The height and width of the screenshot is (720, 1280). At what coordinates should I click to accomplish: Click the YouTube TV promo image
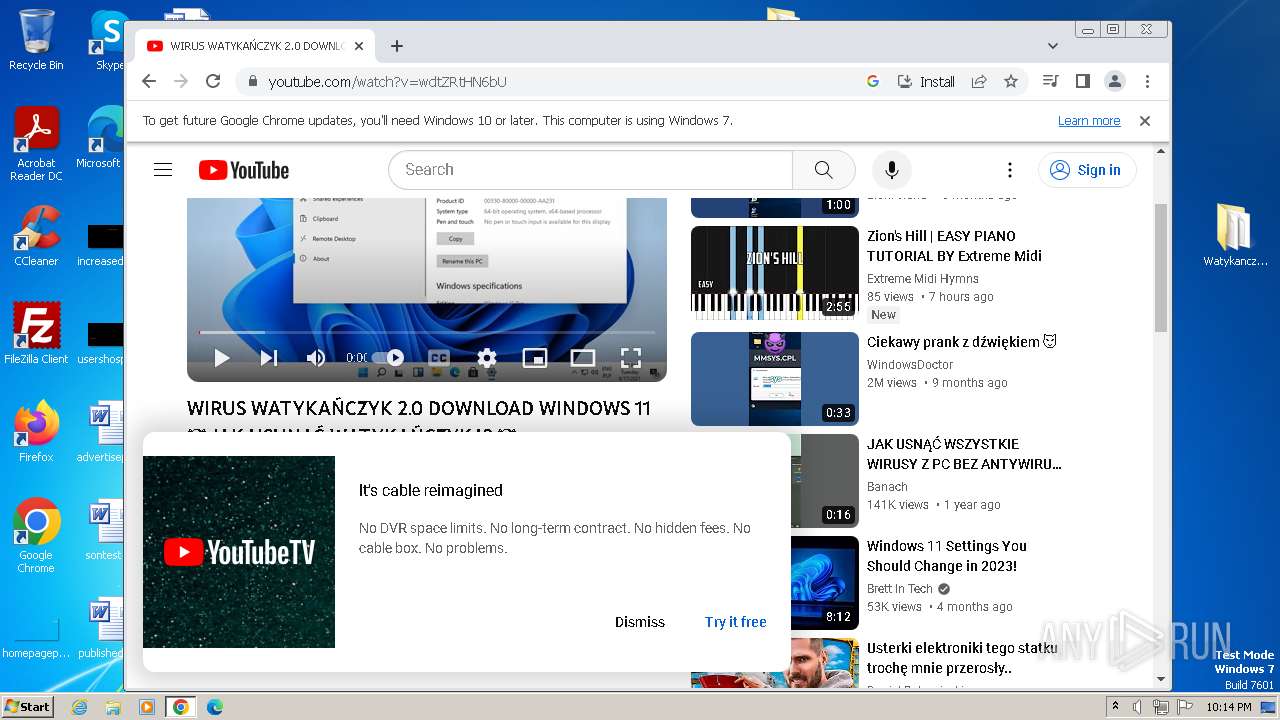point(239,552)
